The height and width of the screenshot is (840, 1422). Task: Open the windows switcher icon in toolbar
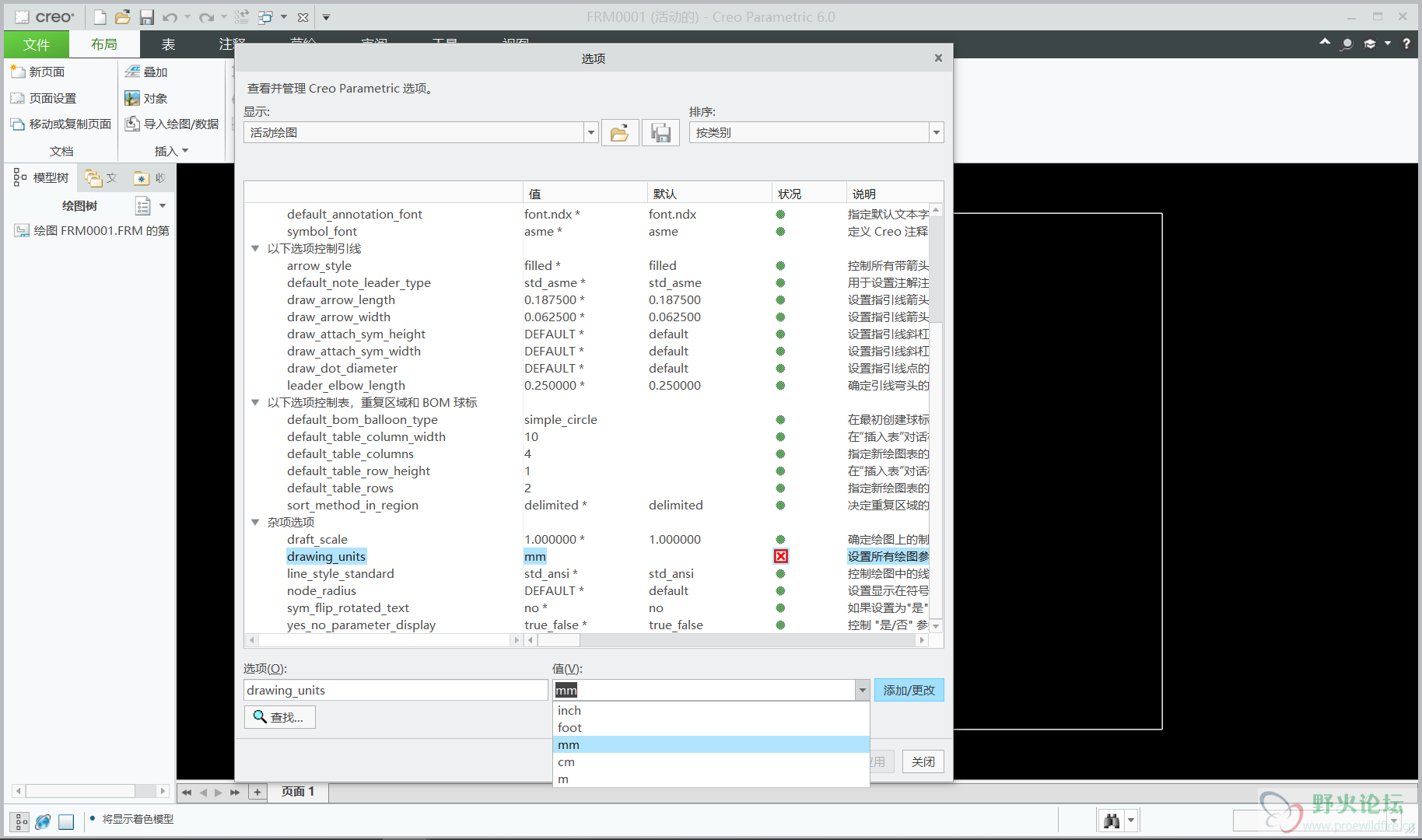pos(266,17)
